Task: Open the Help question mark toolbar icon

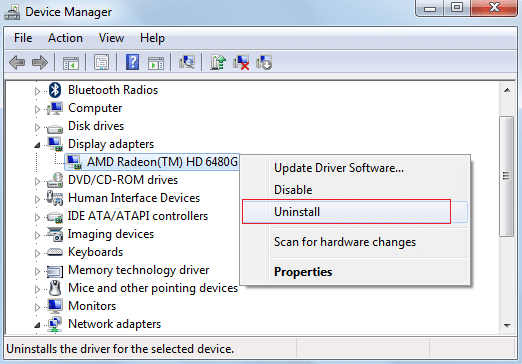Action: point(132,62)
